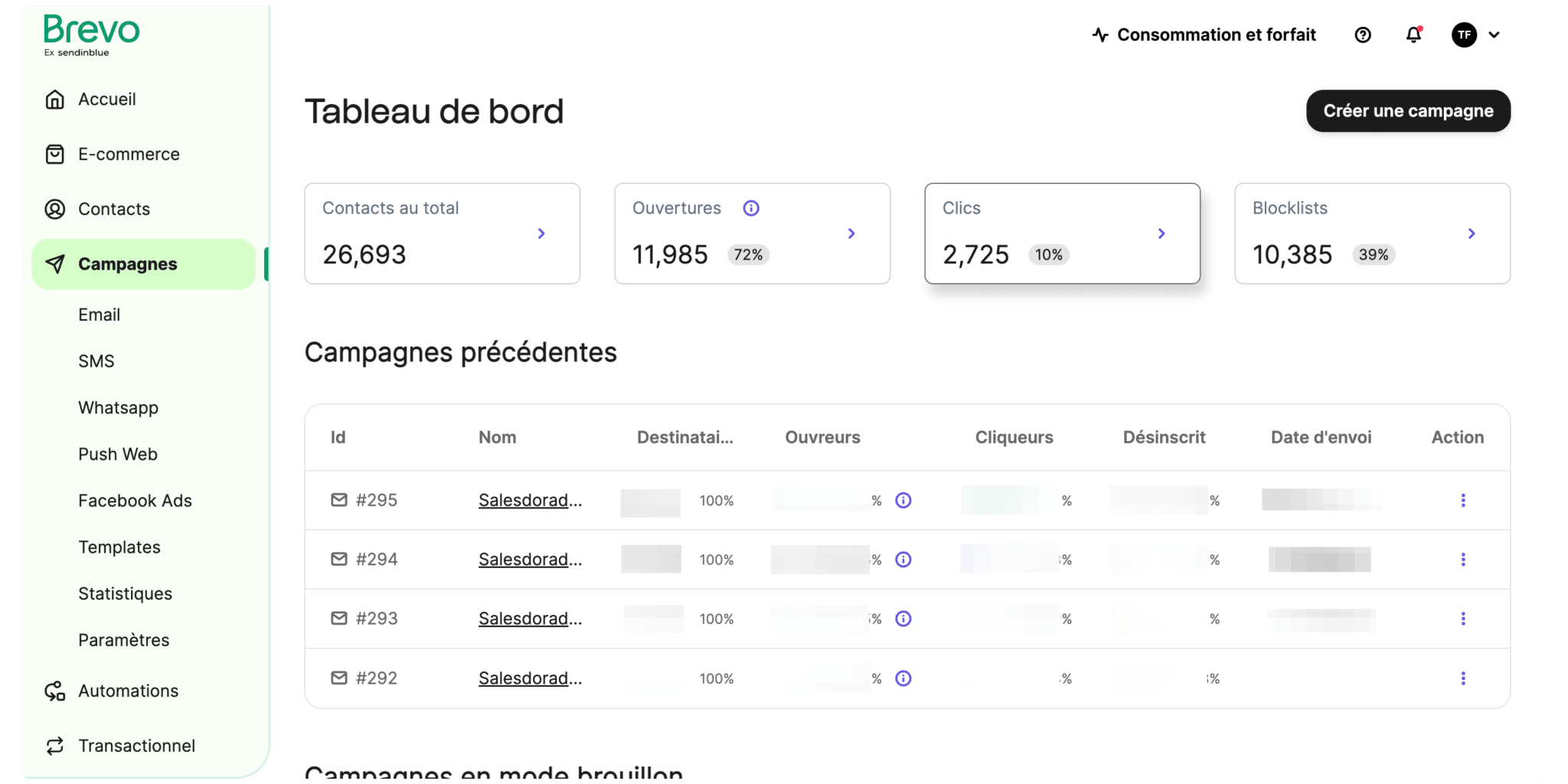
Task: Click the envelope icon on campaign #295
Action: click(x=339, y=499)
